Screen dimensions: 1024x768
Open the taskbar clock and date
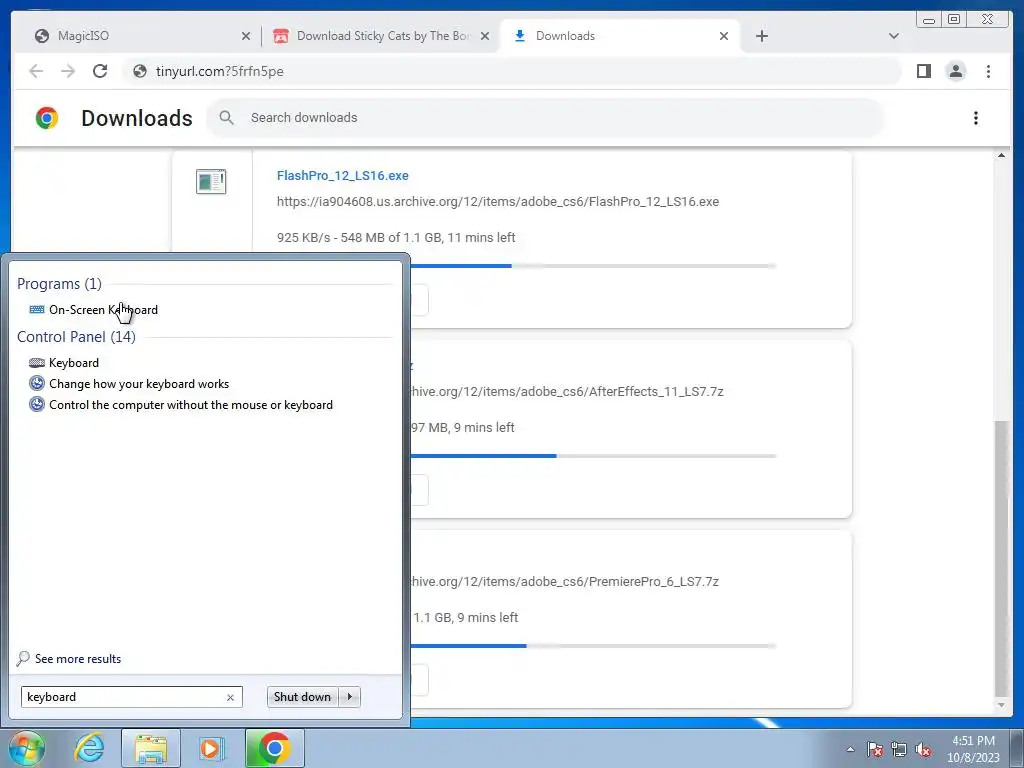pyautogui.click(x=973, y=749)
